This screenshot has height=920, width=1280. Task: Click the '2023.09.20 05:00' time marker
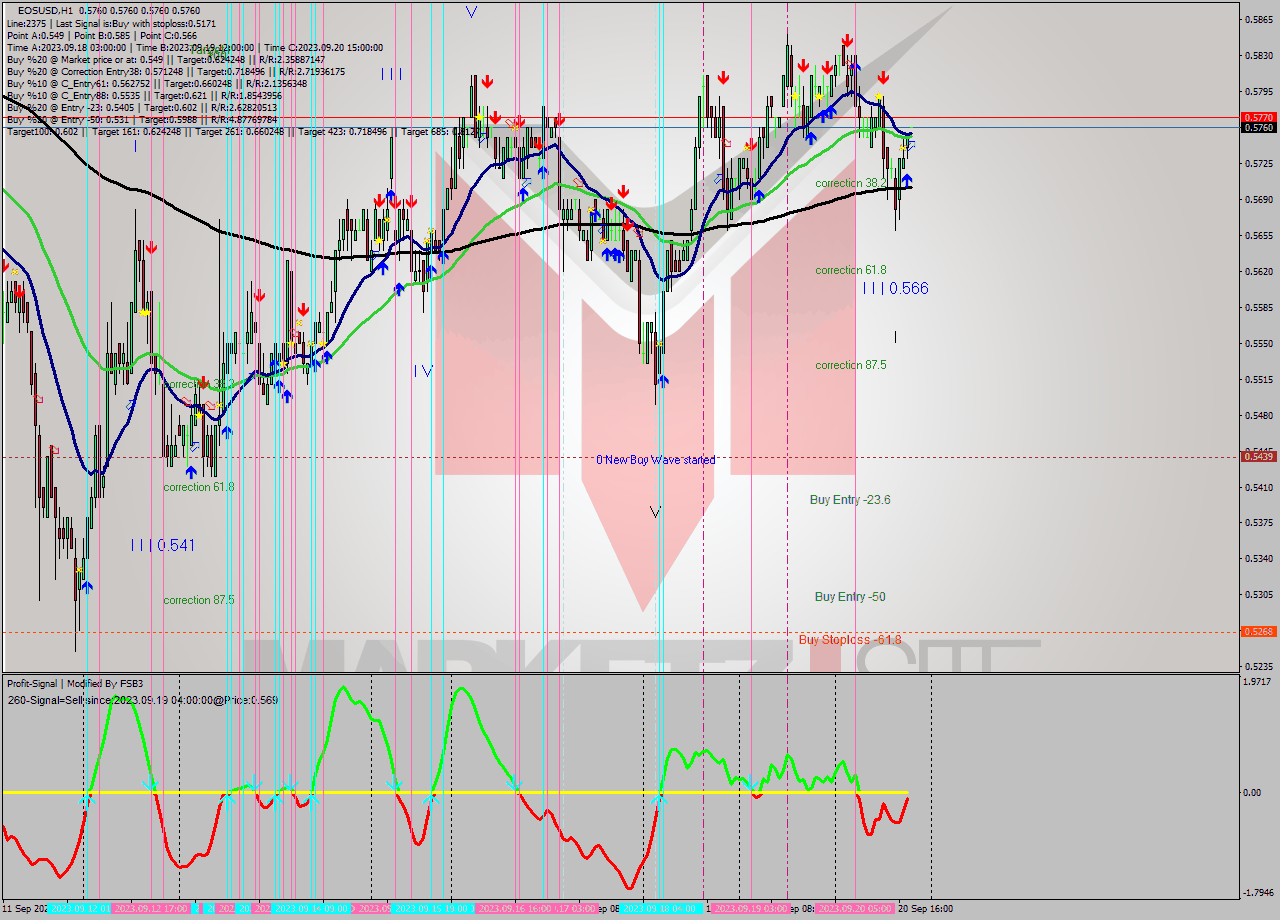coord(855,909)
